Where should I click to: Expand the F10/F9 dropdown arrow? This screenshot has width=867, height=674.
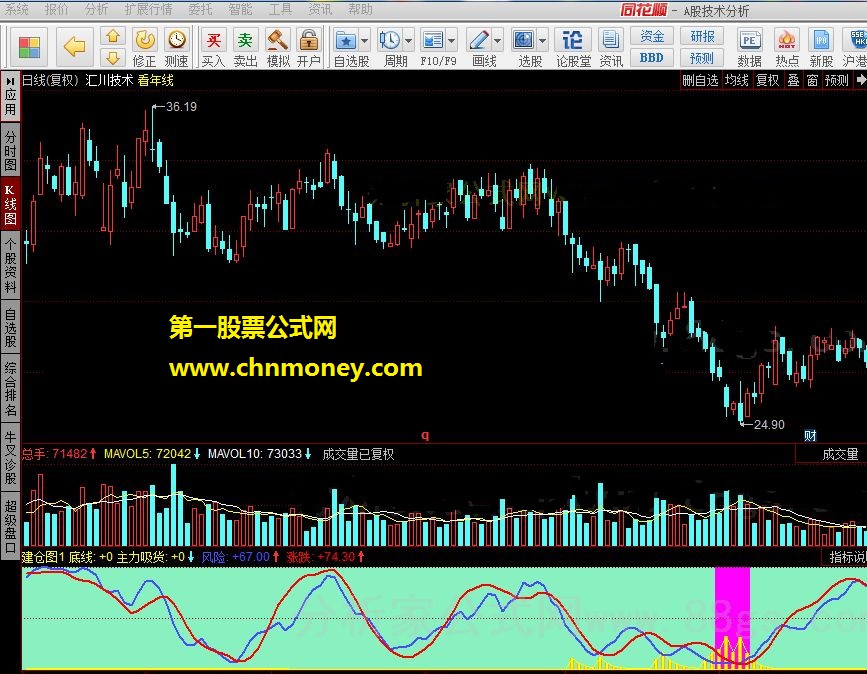452,41
